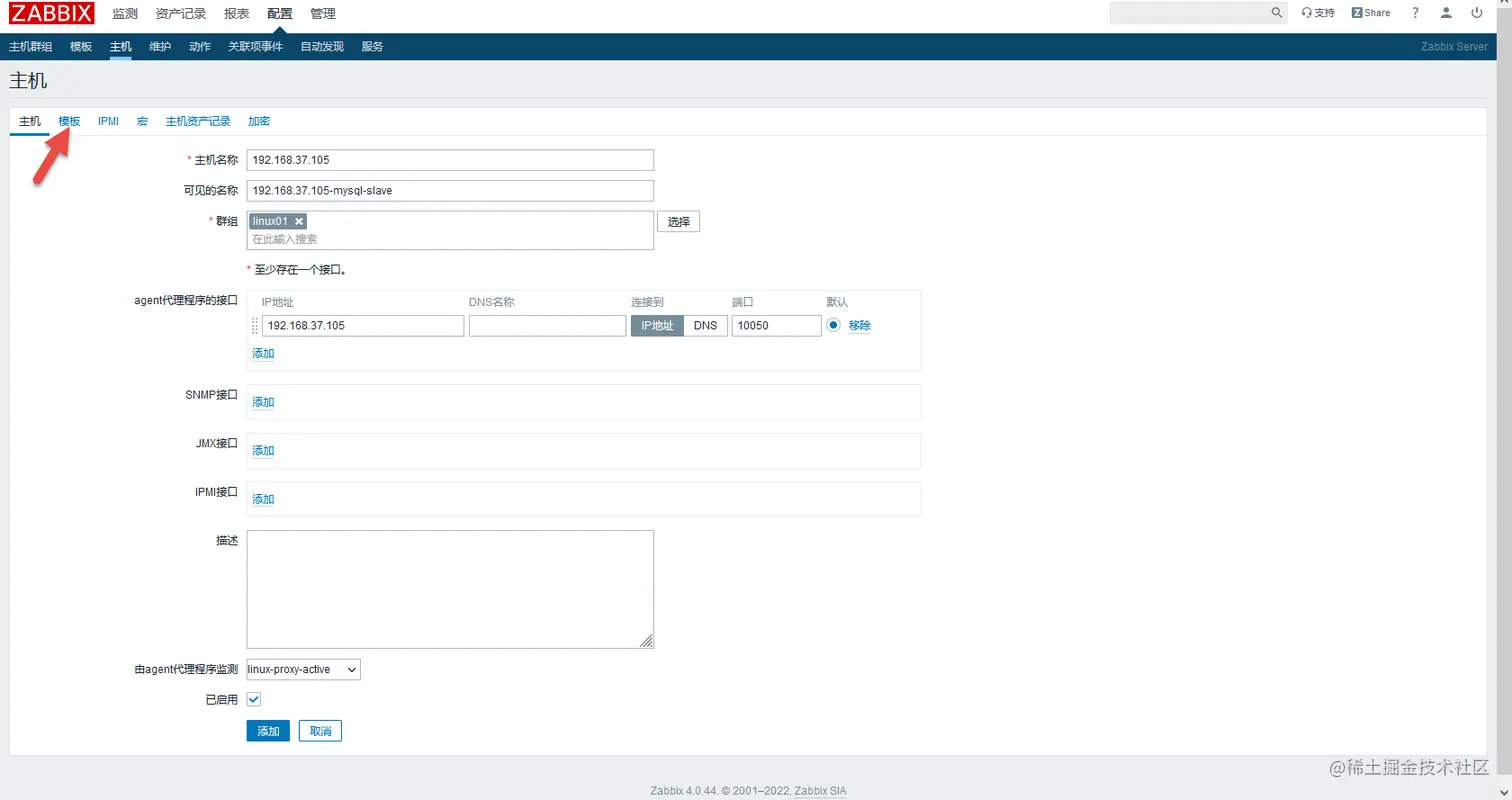The height and width of the screenshot is (800, 1512).
Task: Open the user profile icon
Action: click(1446, 13)
